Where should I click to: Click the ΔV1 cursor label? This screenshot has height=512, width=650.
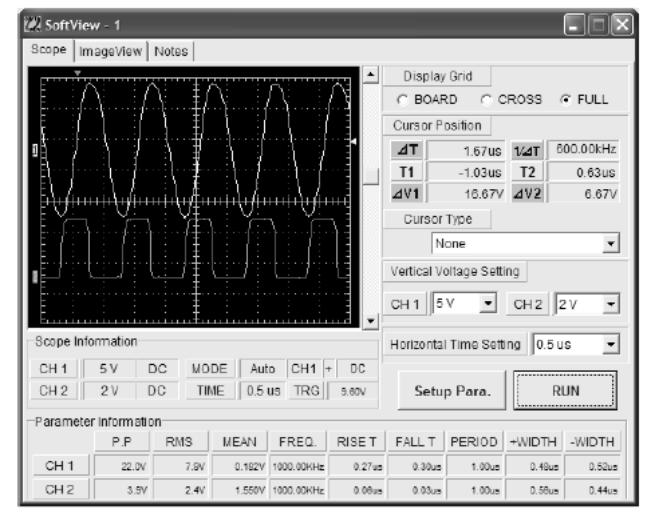click(407, 193)
